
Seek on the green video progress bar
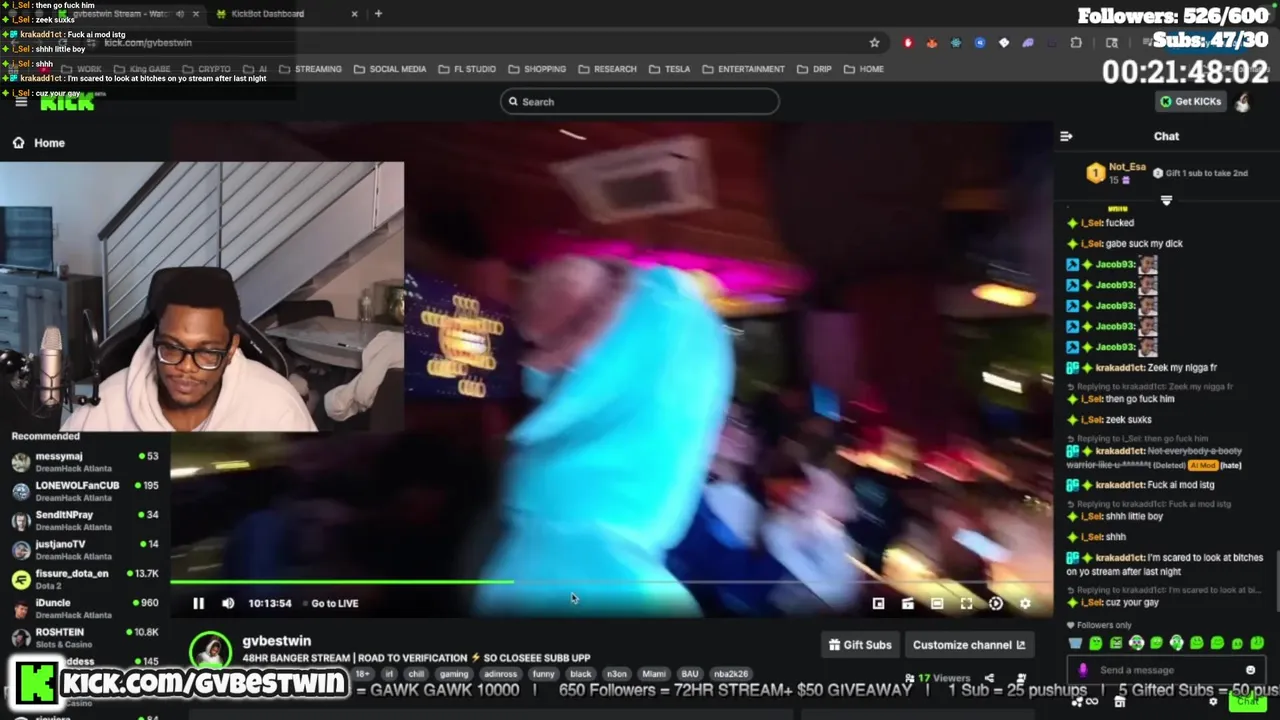[610, 581]
